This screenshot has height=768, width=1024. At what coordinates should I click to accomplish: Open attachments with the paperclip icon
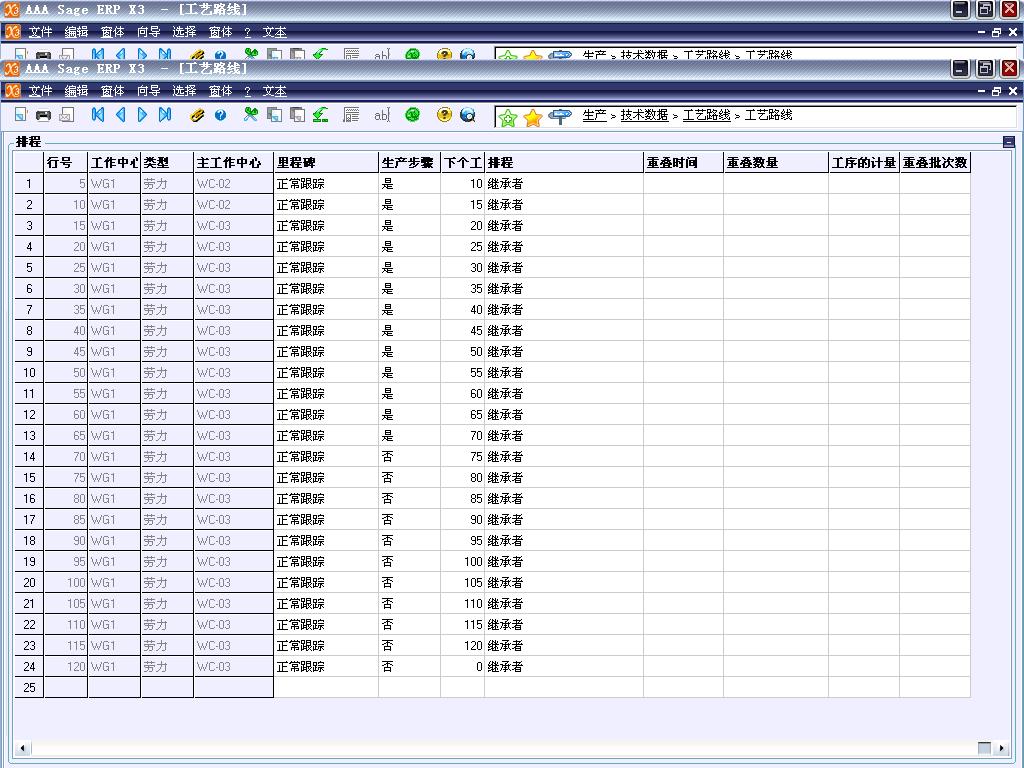coord(197,116)
